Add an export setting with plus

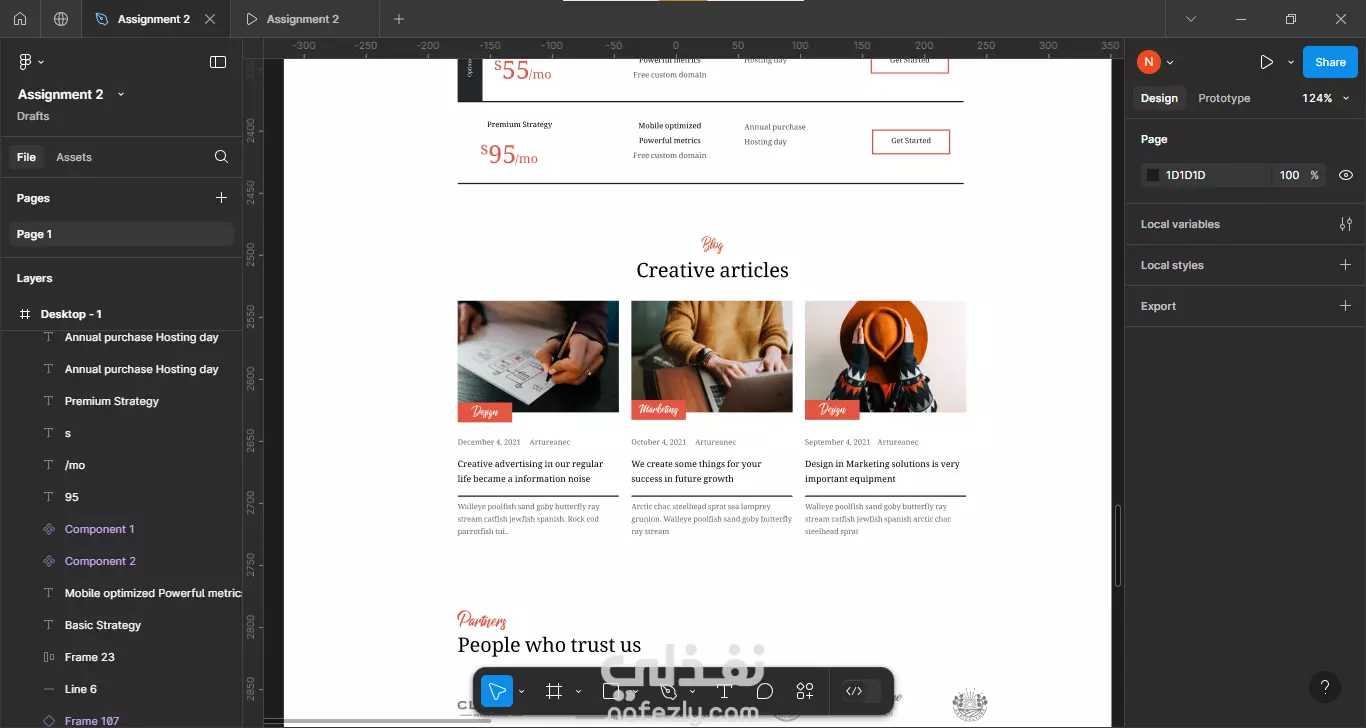tap(1346, 306)
